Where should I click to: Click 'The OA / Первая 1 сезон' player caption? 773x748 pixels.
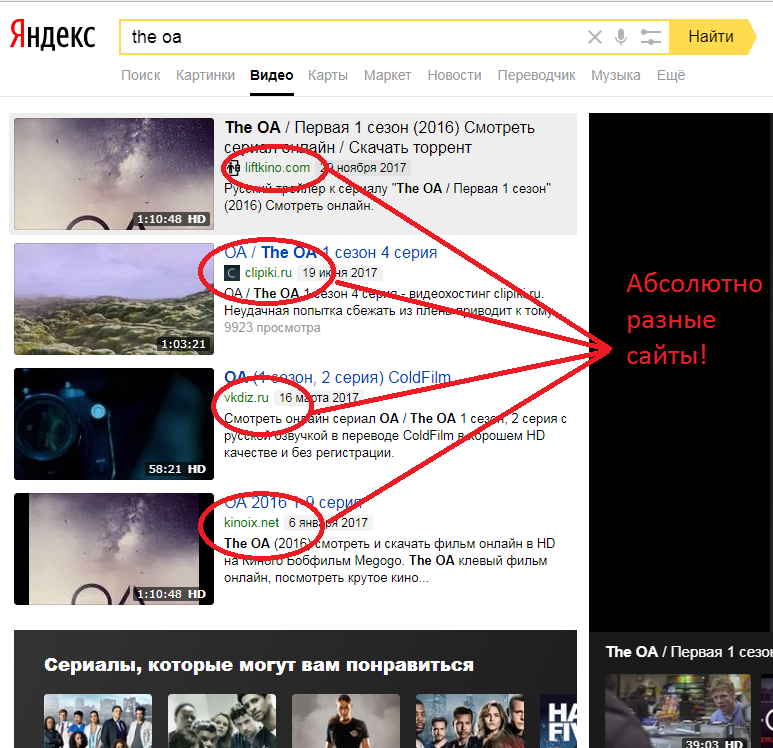coord(689,652)
